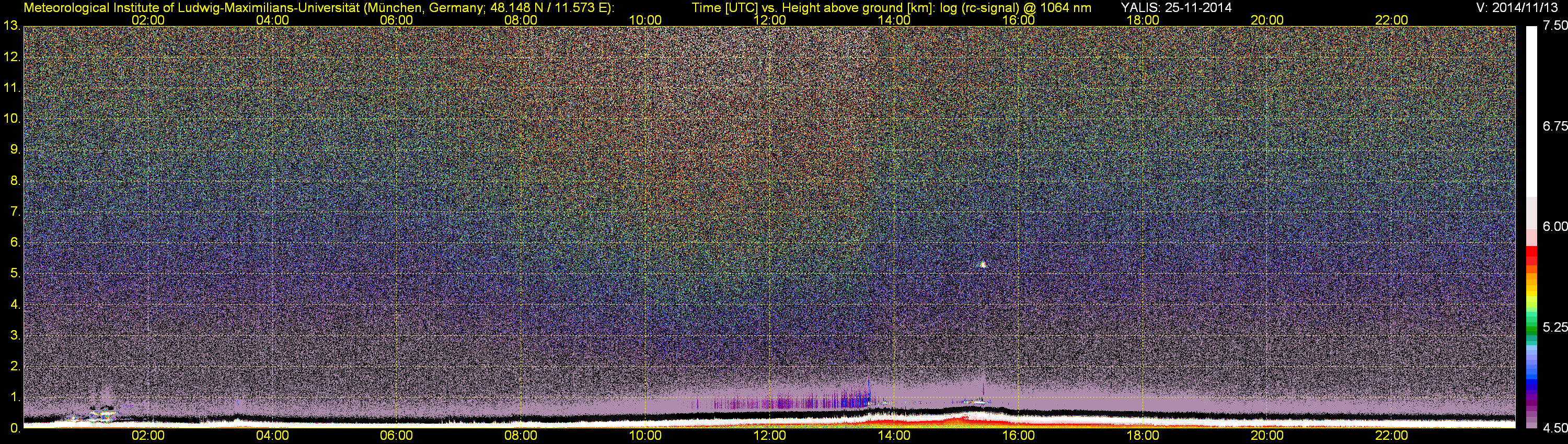Click the '18:00' label on the top time axis
Screen dimensions: 1568x444
[1143, 20]
